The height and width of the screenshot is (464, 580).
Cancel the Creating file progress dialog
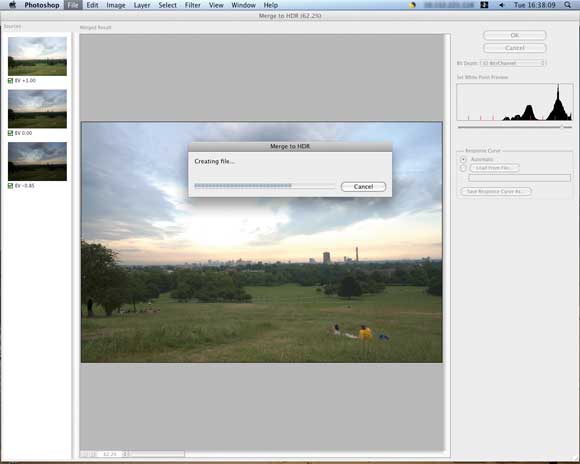coord(363,186)
